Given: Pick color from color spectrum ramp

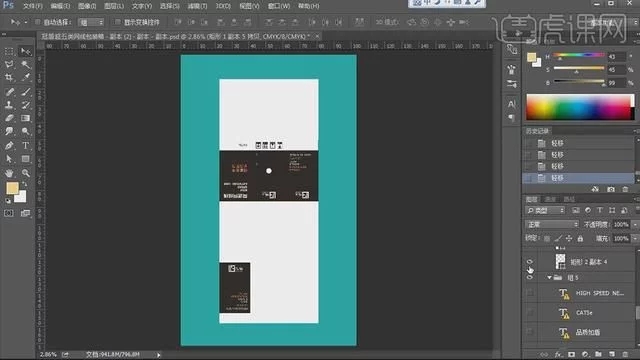Looking at the screenshot, I should (x=580, y=107).
